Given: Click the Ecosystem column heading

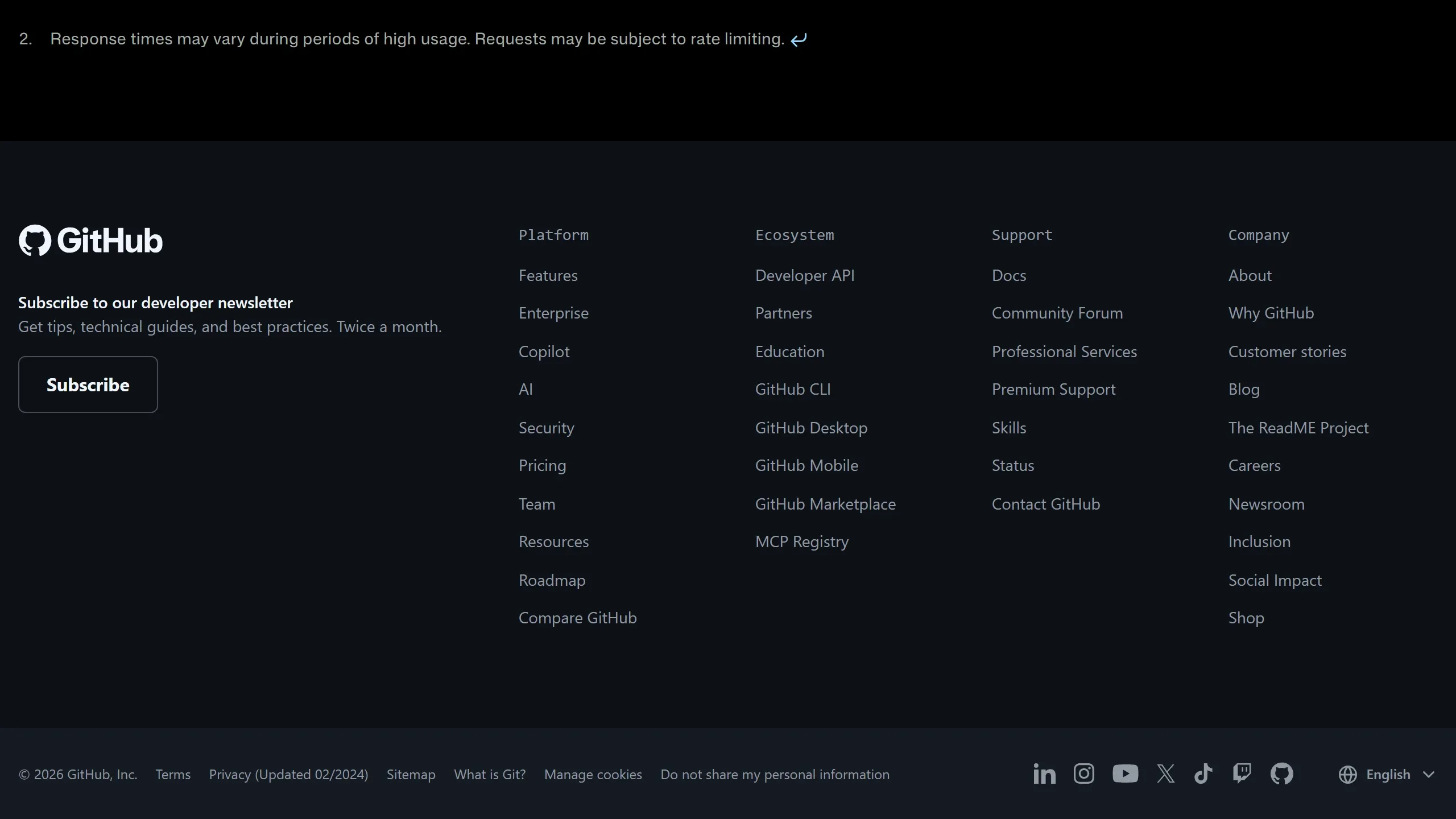Looking at the screenshot, I should click(795, 235).
